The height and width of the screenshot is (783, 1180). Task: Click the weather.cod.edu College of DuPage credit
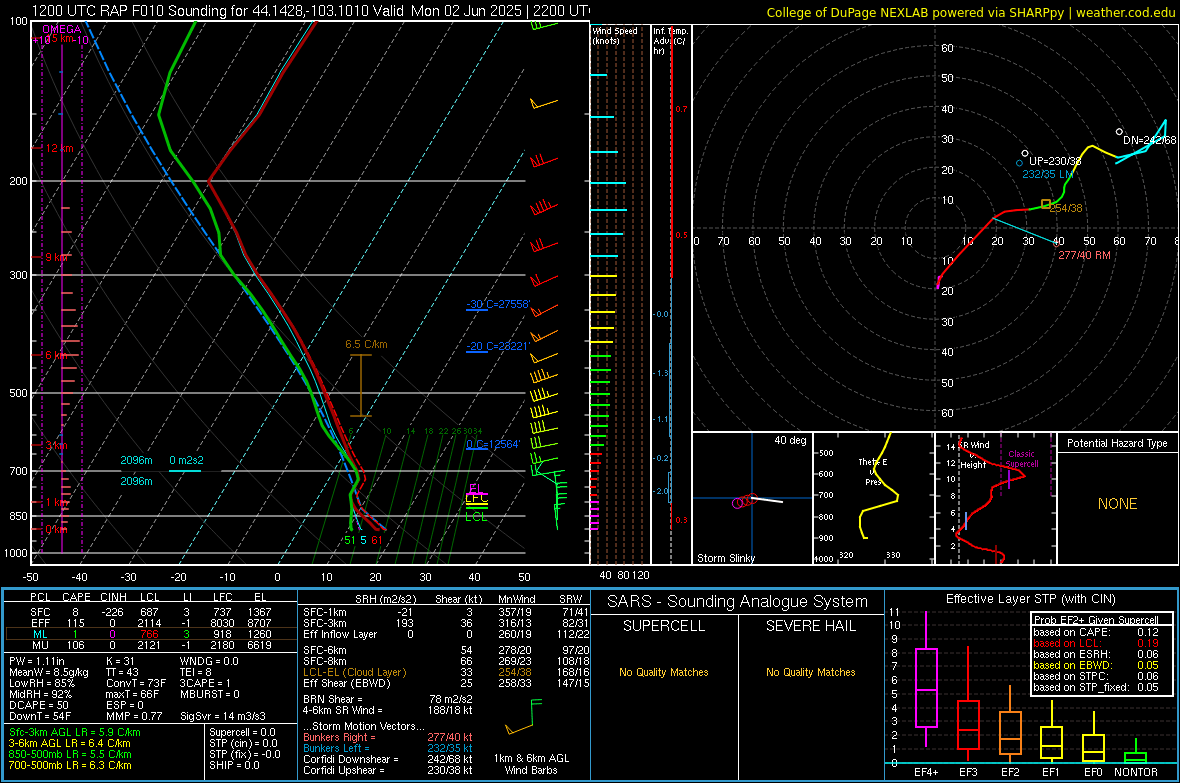click(x=970, y=12)
